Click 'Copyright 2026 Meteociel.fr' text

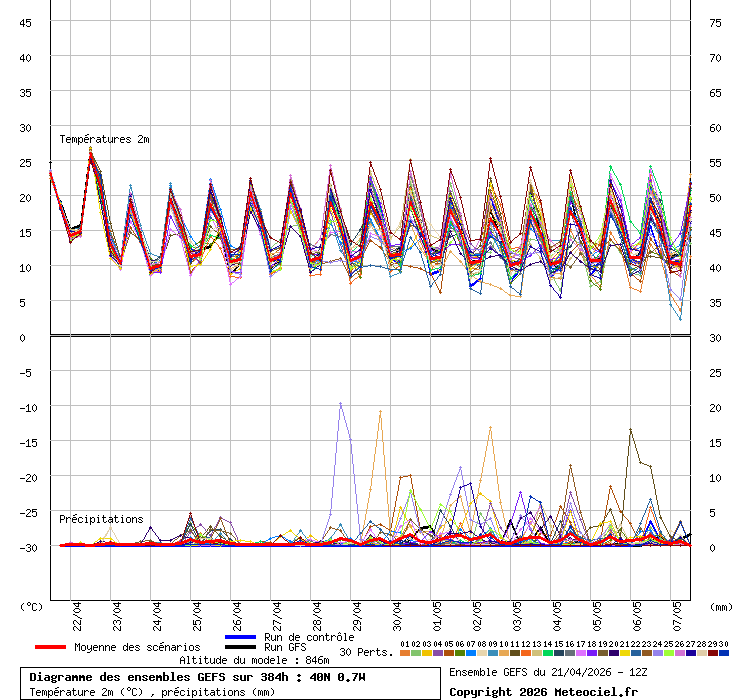[543, 691]
